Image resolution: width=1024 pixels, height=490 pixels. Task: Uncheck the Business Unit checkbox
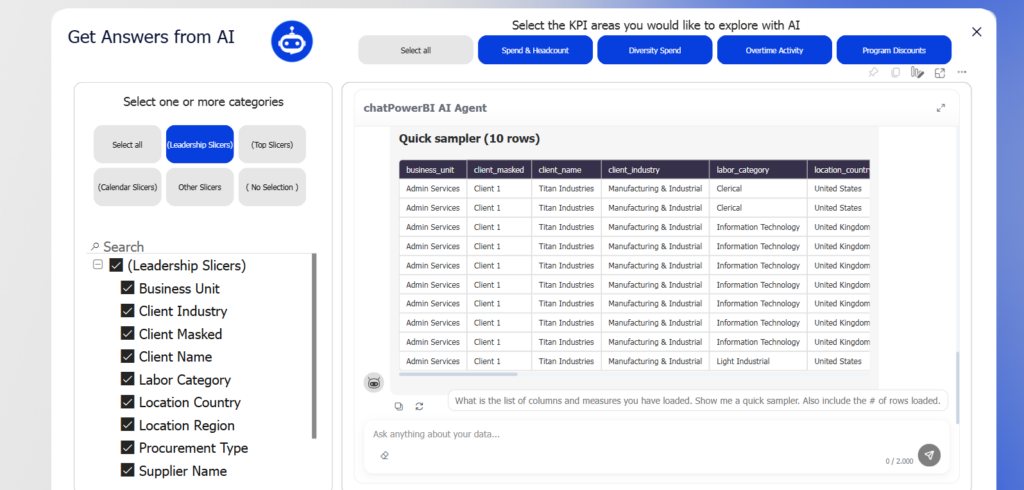pyautogui.click(x=128, y=288)
